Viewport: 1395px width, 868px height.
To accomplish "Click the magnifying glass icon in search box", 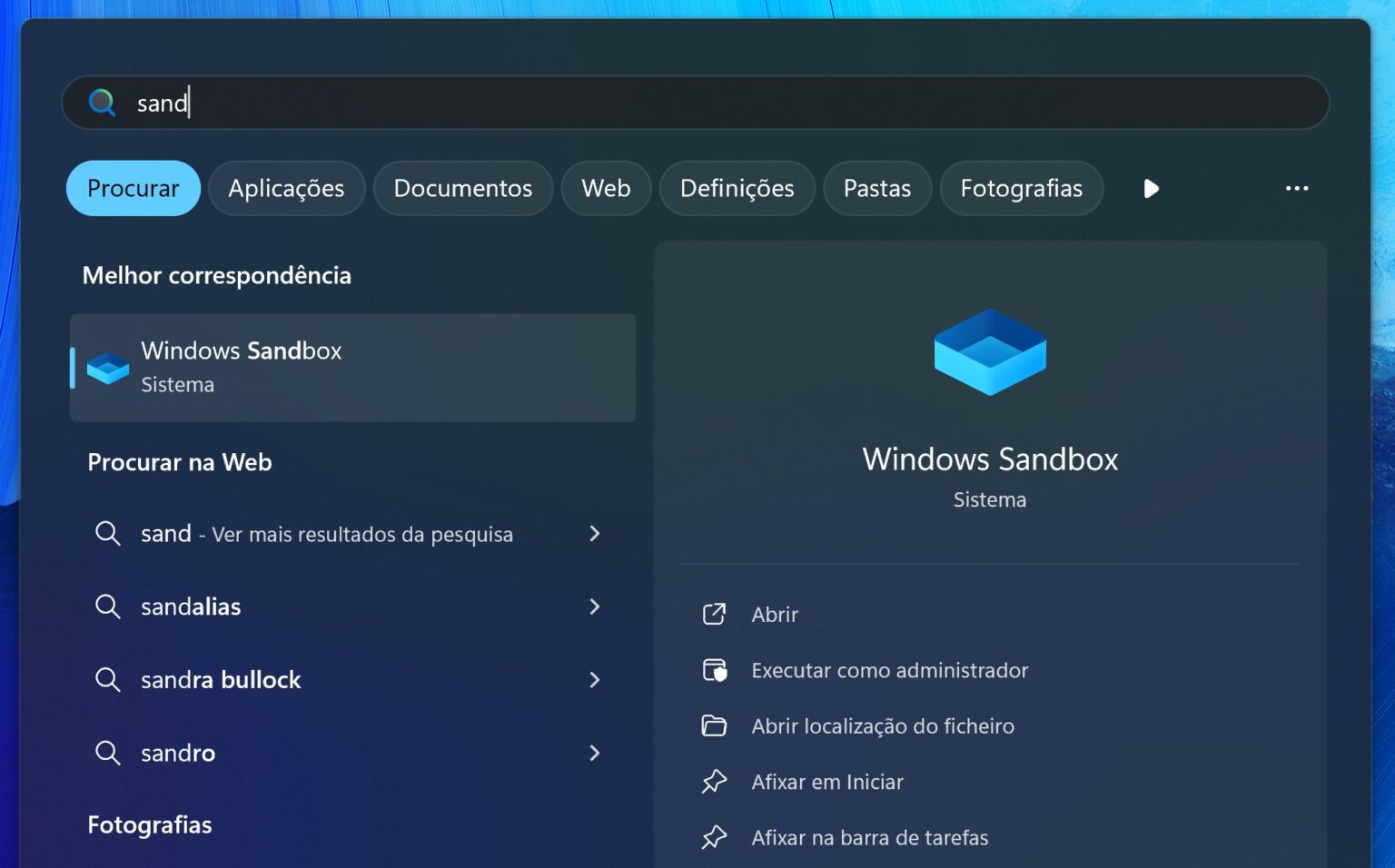I will click(x=102, y=102).
